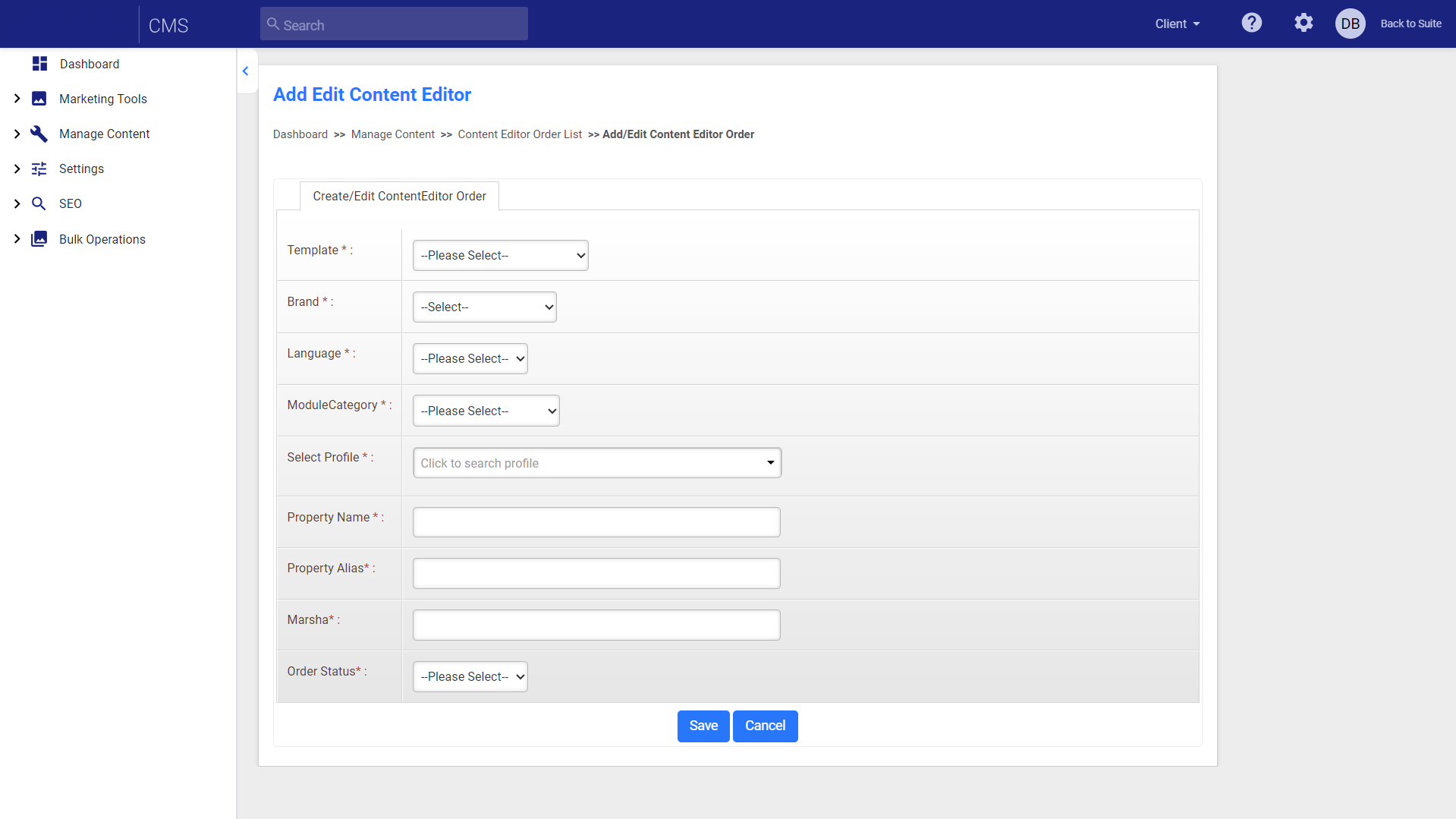Collapse the sidebar with the chevron arrow

[246, 71]
